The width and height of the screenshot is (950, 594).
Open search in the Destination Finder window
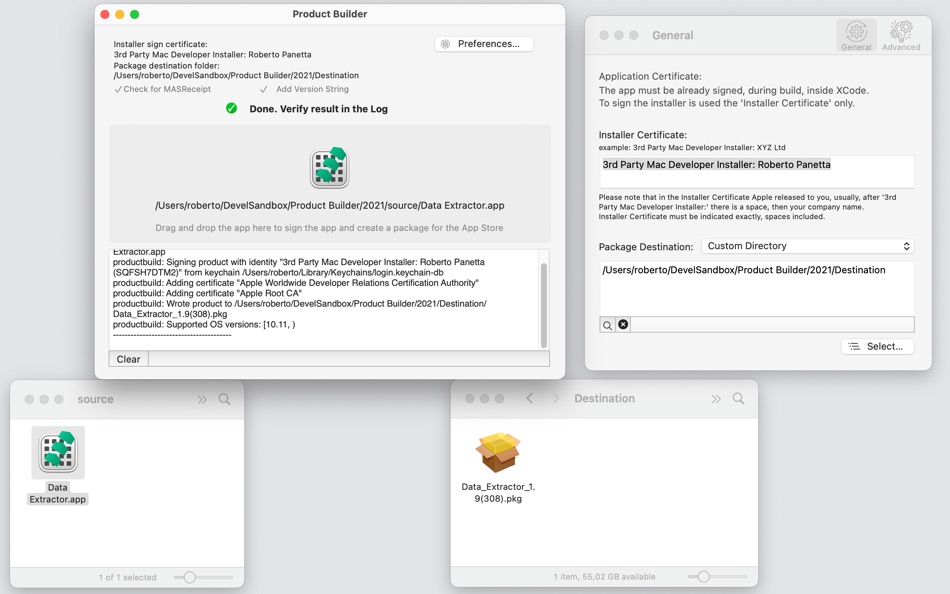pyautogui.click(x=738, y=398)
